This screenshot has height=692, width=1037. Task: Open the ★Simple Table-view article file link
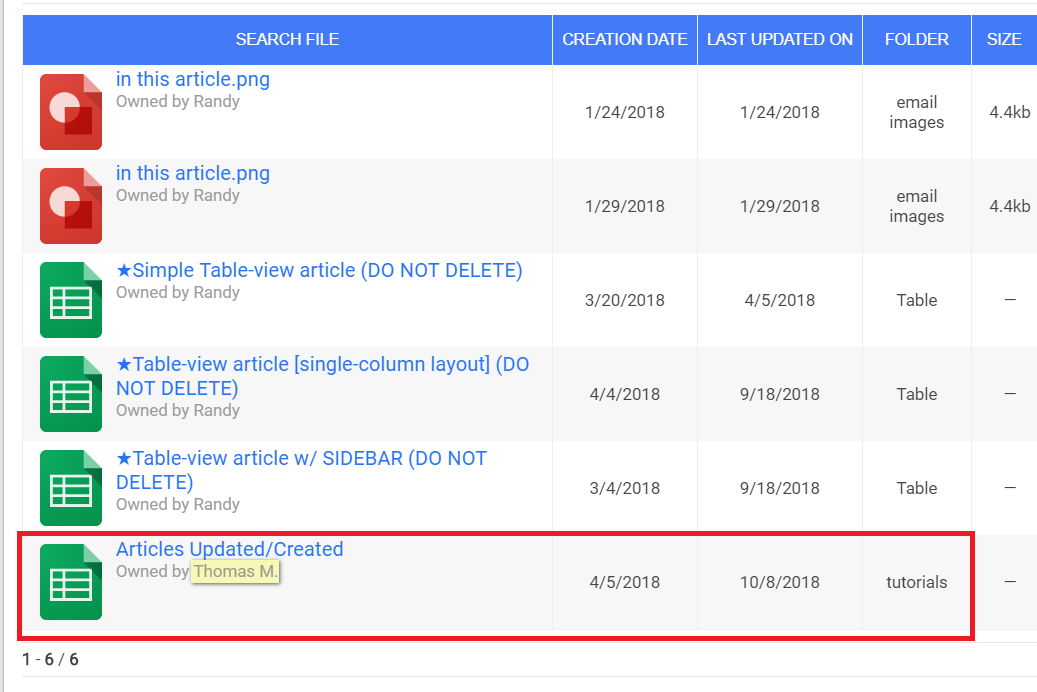(319, 270)
